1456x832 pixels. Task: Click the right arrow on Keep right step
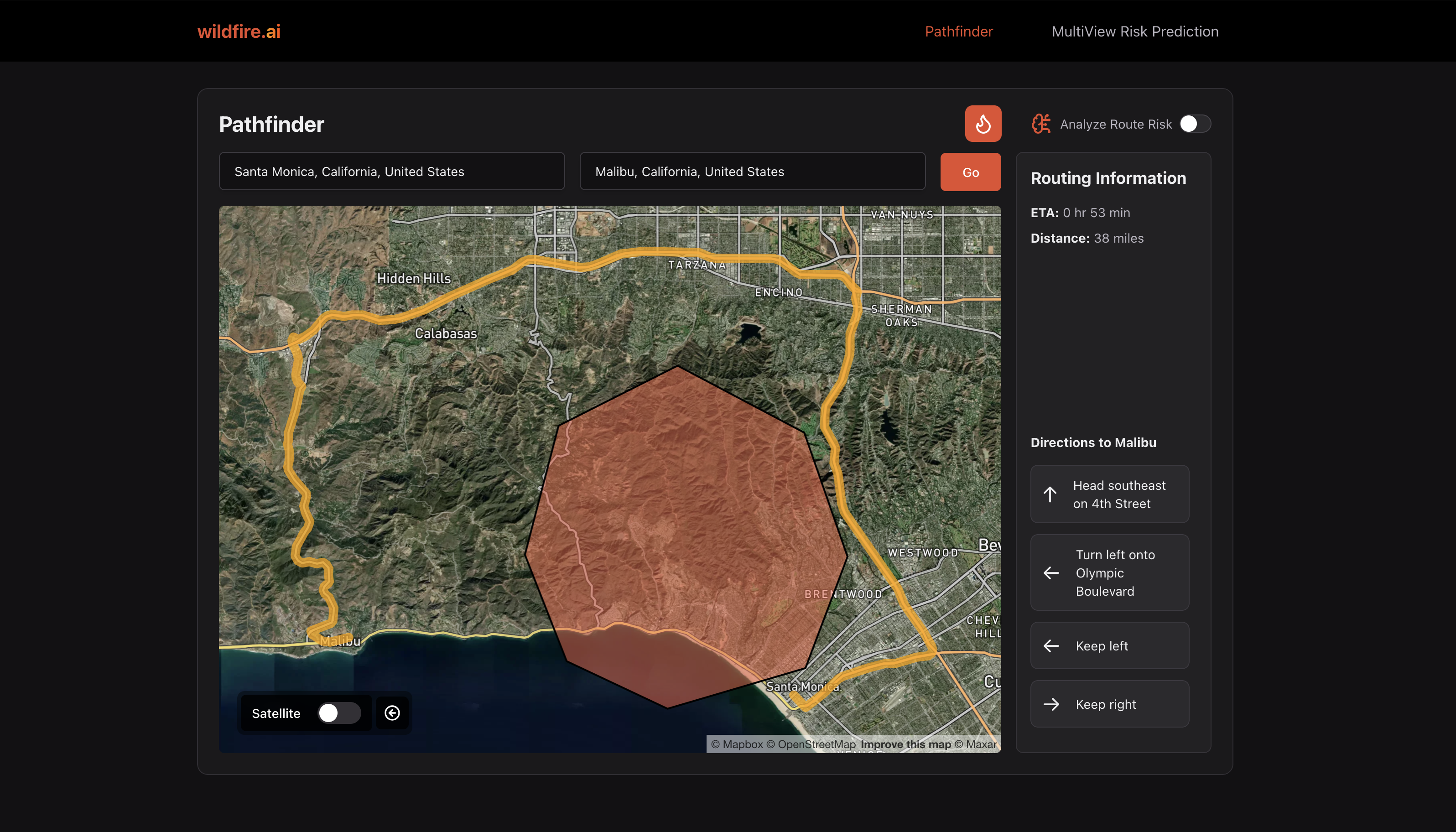1051,704
